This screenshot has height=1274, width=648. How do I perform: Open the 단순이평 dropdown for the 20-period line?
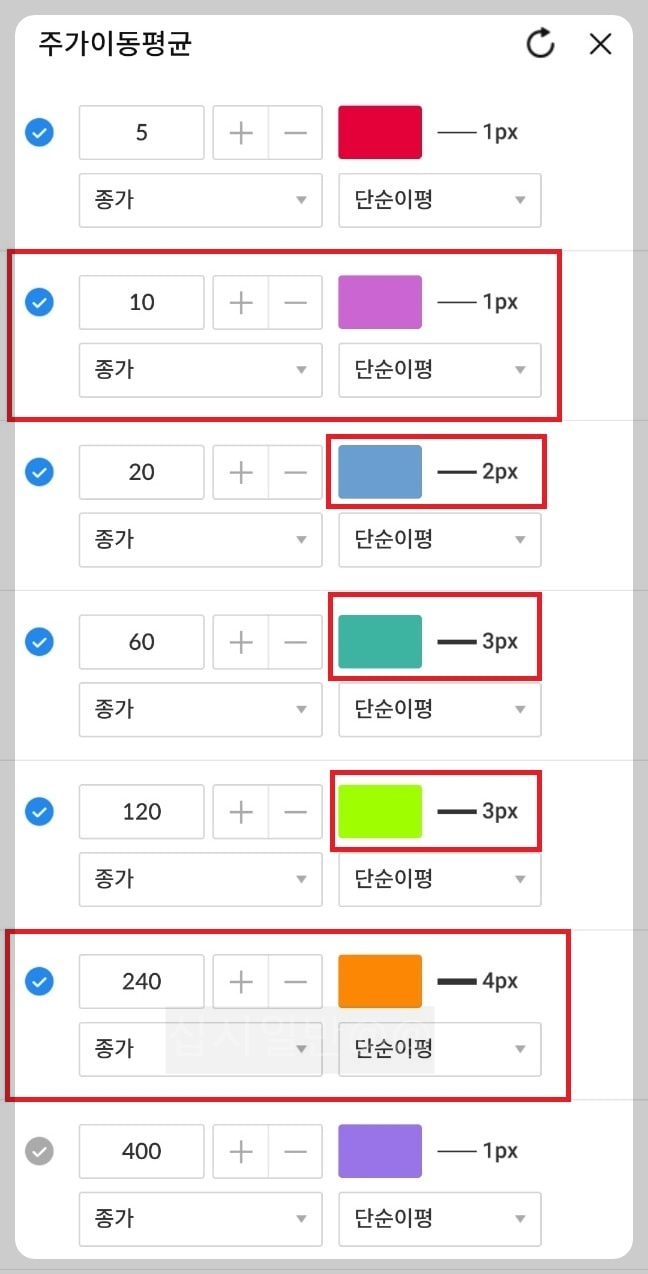440,540
